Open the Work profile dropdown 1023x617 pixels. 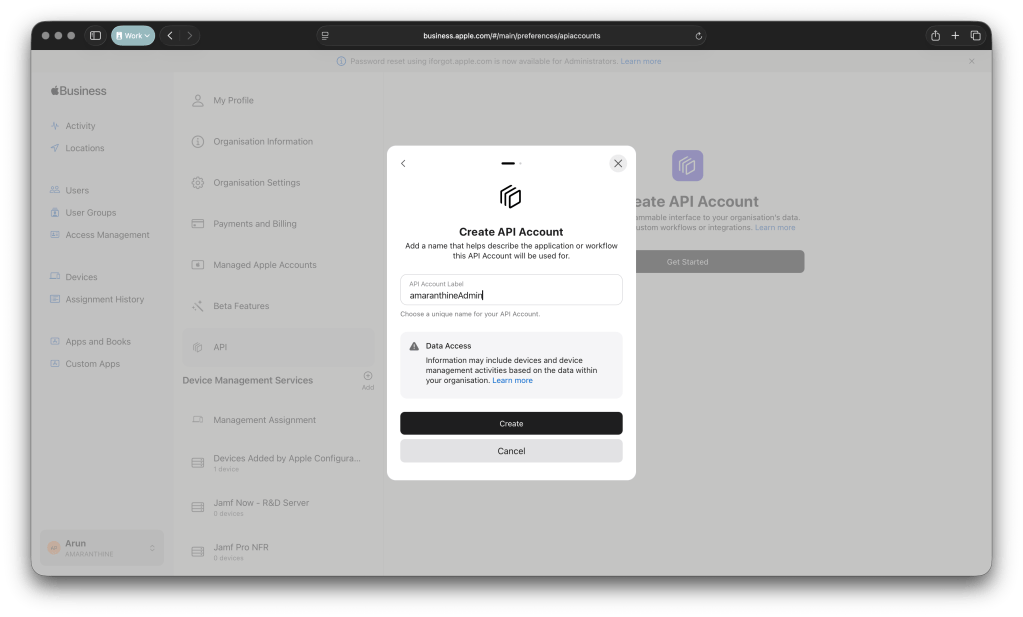pyautogui.click(x=133, y=36)
